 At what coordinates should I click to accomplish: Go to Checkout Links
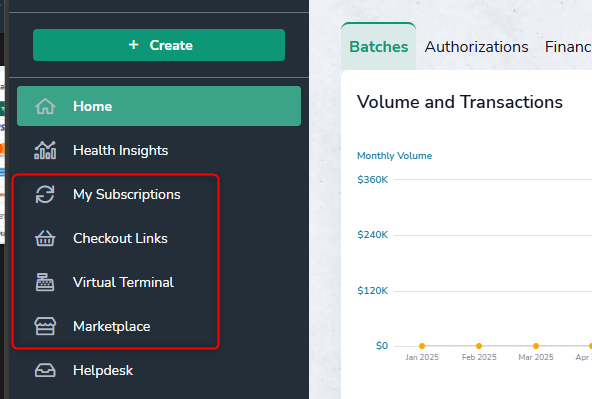(120, 239)
